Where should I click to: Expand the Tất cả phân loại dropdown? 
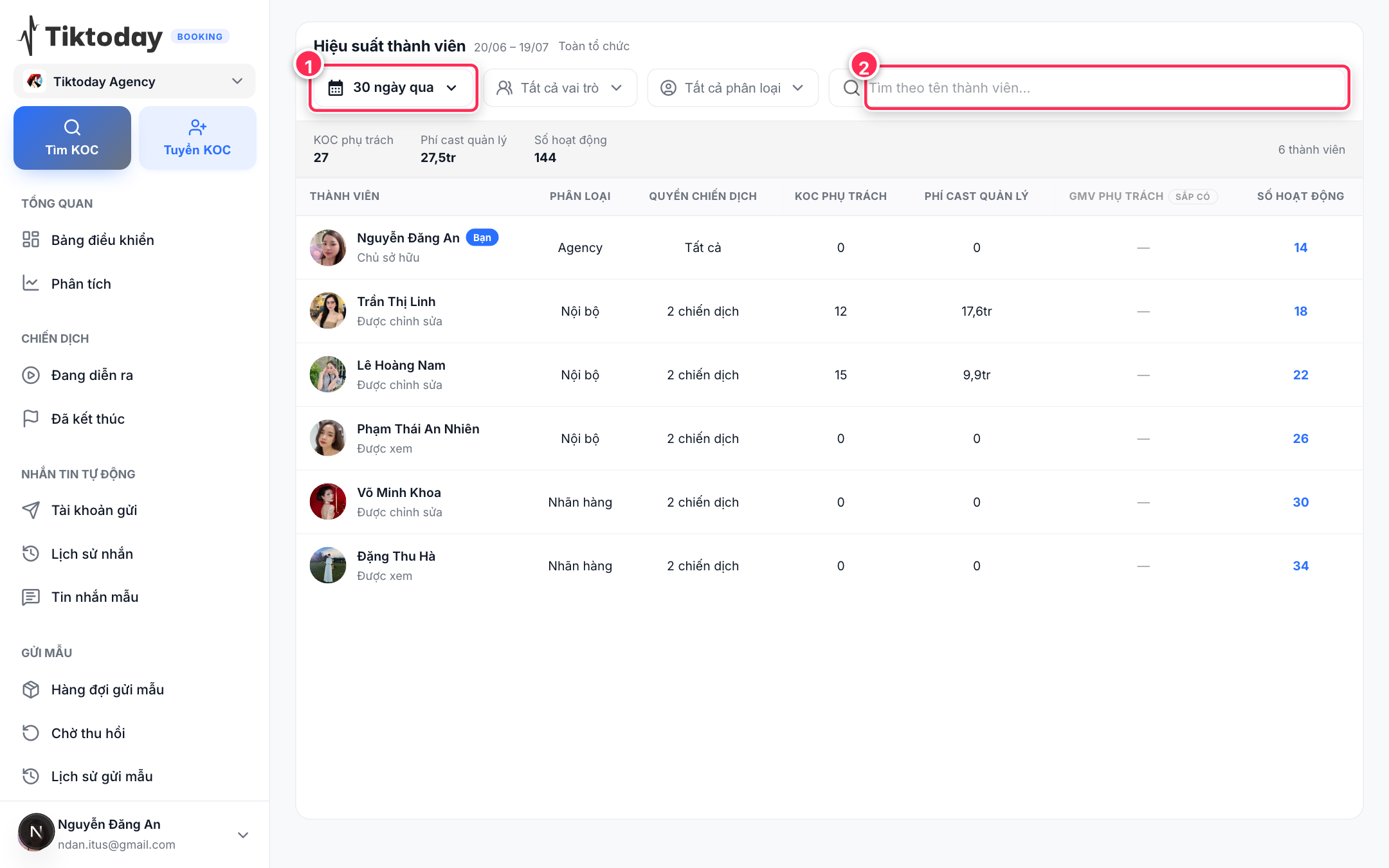click(x=732, y=88)
